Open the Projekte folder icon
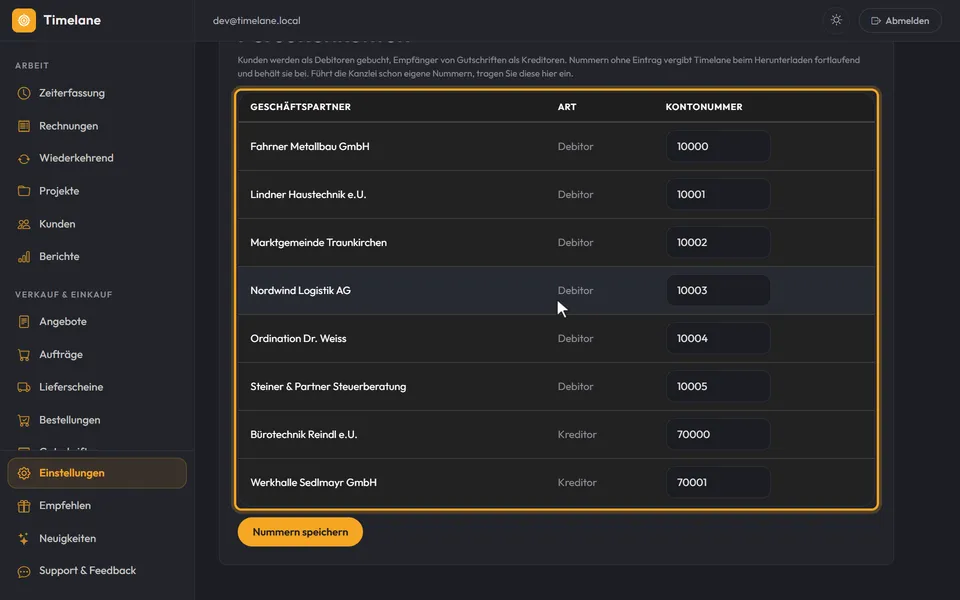Image resolution: width=960 pixels, height=600 pixels. (24, 191)
